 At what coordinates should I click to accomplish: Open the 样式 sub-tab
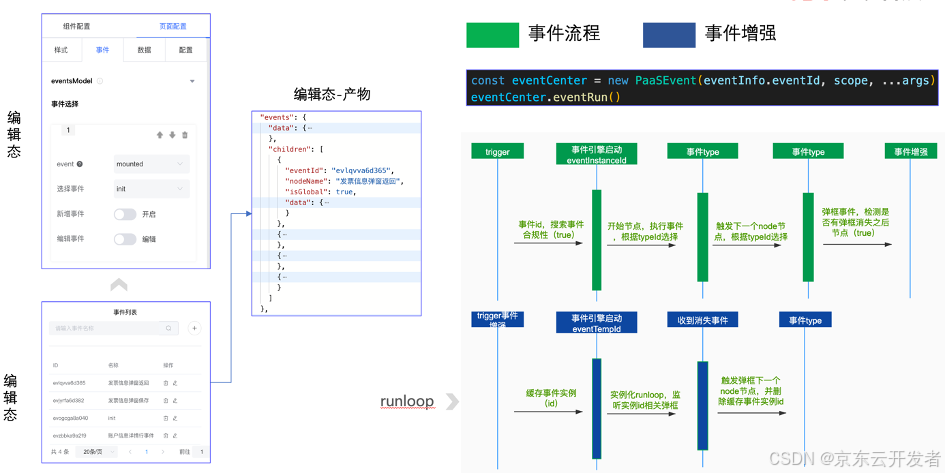pos(61,50)
